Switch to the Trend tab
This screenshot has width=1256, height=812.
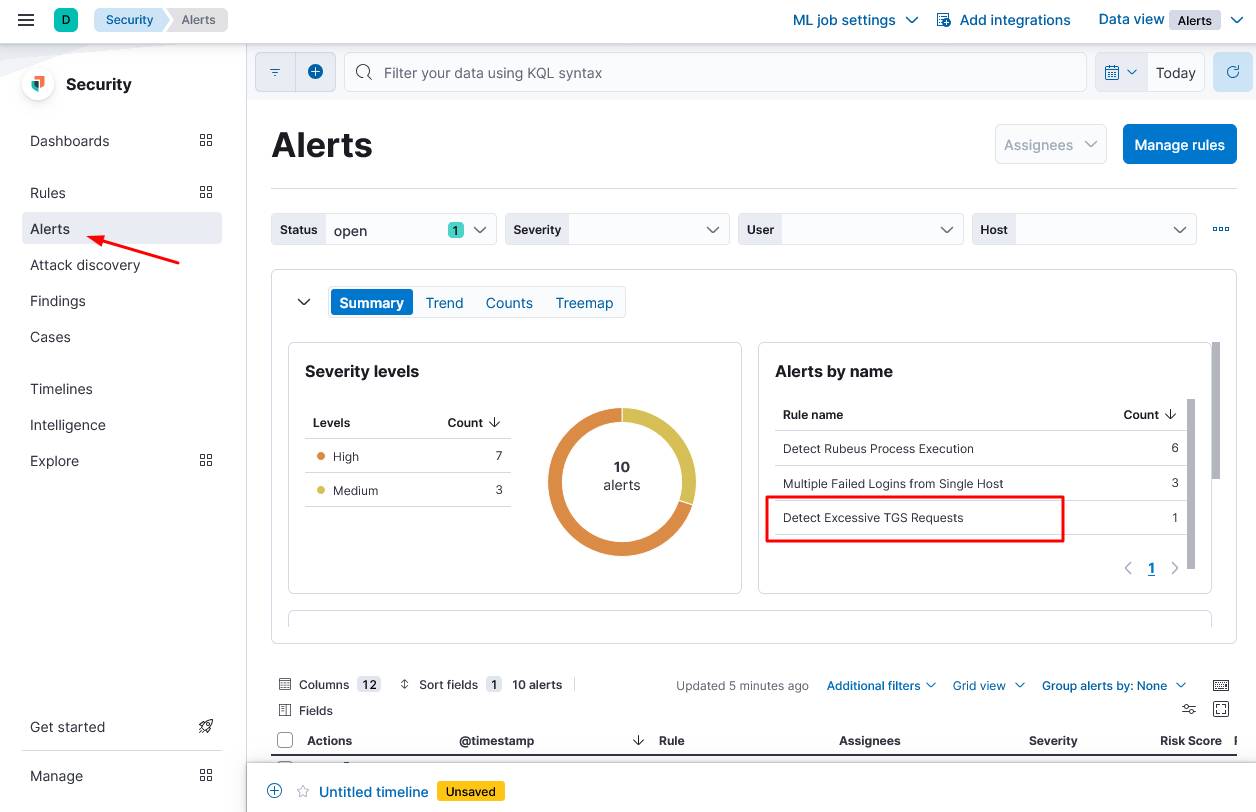pos(444,303)
